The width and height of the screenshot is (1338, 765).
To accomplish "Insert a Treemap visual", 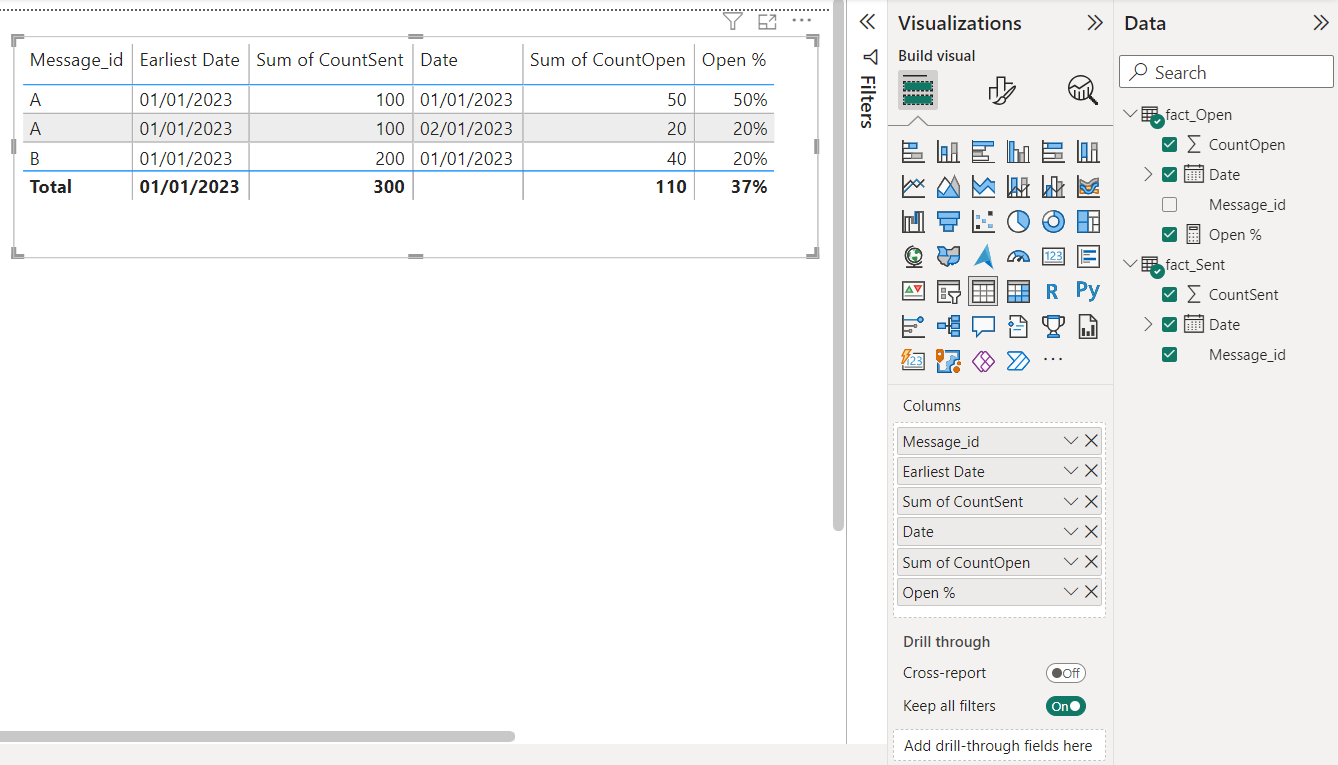I will tap(1088, 222).
